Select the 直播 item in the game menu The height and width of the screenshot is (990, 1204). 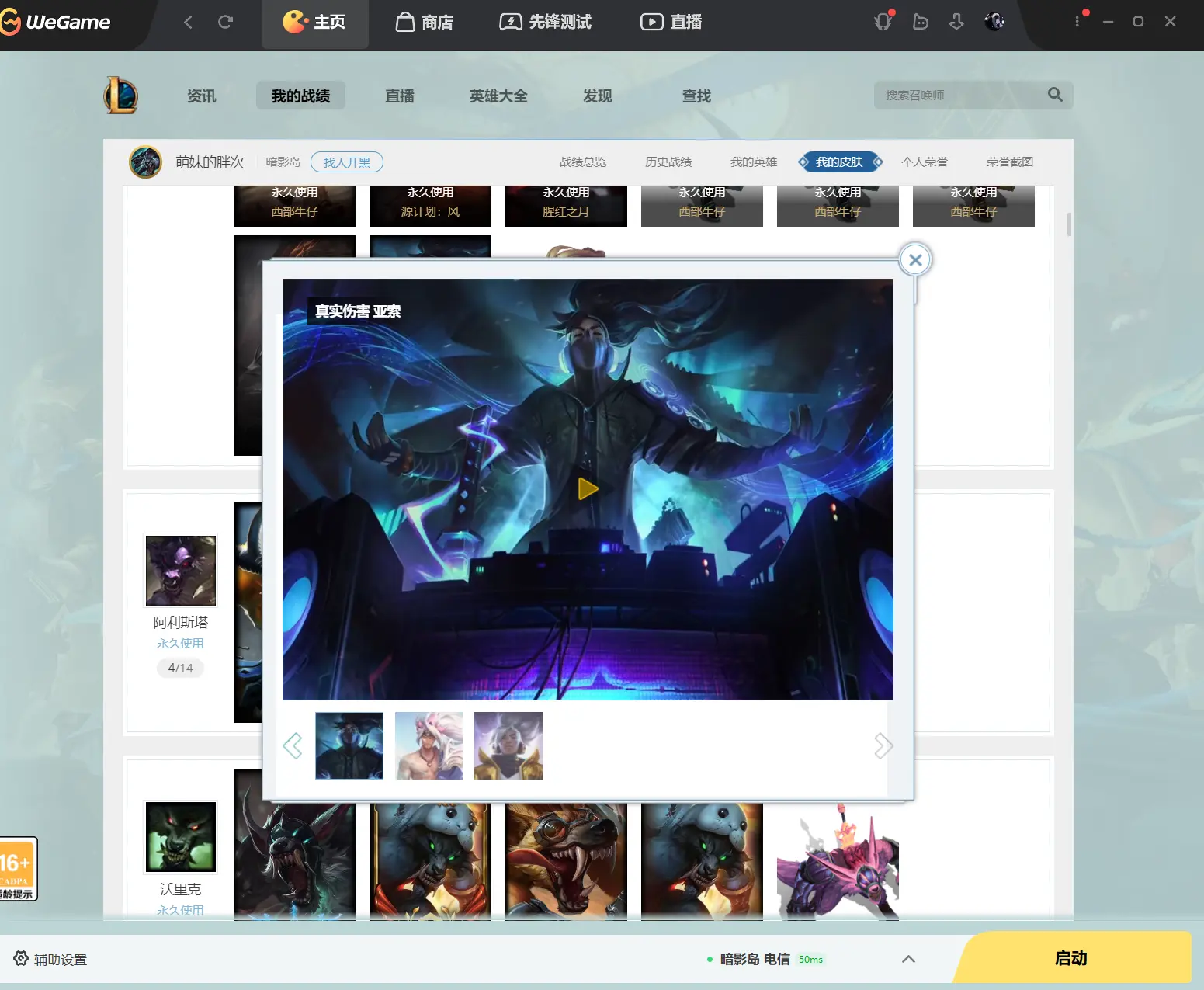[x=400, y=96]
